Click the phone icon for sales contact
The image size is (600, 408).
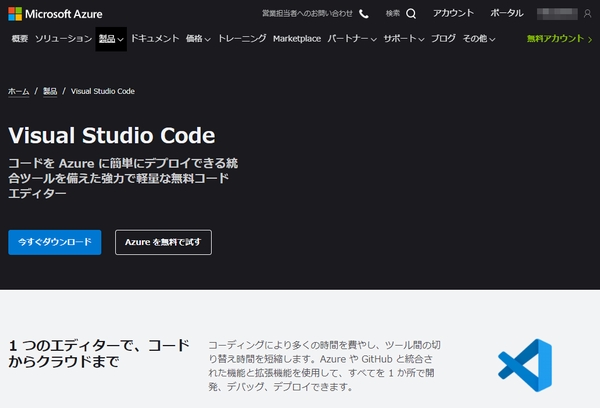click(364, 14)
